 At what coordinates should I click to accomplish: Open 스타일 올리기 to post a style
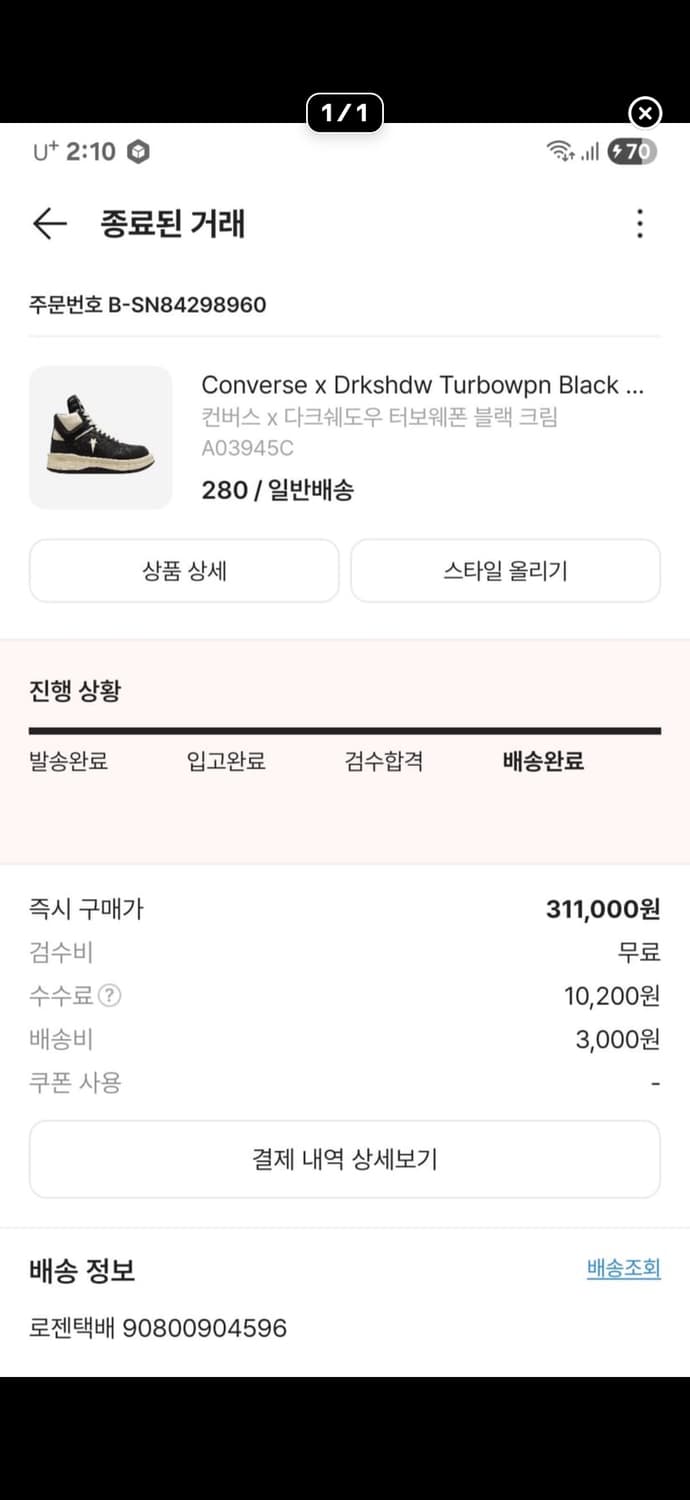[x=505, y=570]
